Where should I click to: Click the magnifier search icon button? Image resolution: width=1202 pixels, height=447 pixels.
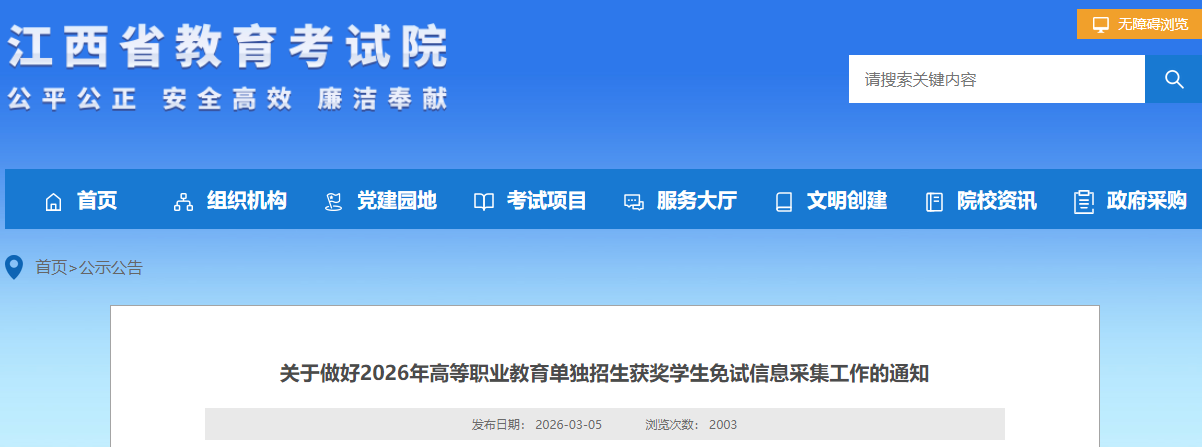tap(1173, 79)
